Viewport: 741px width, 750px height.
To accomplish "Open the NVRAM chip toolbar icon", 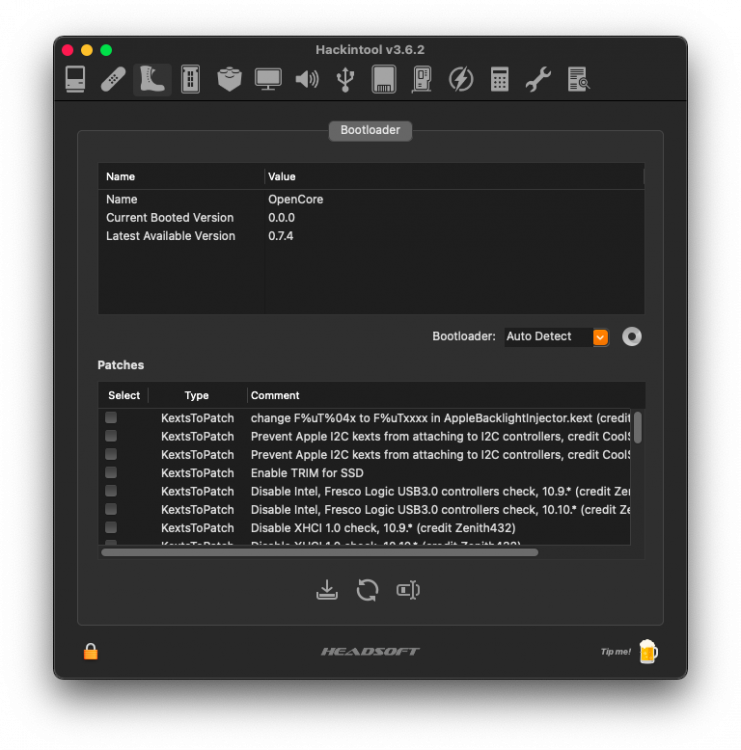I will [x=190, y=79].
